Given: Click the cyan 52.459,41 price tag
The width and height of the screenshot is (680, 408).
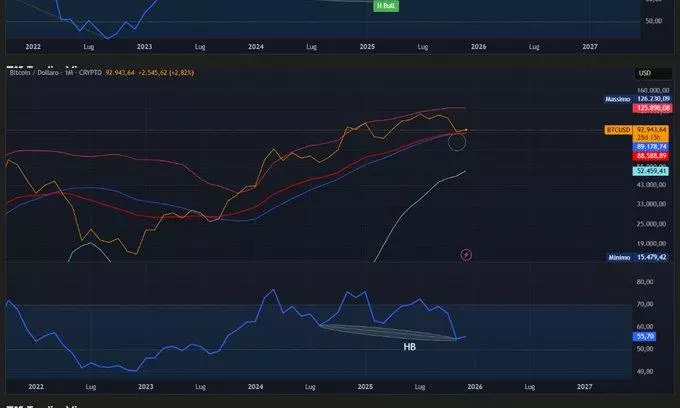Looking at the screenshot, I should point(650,171).
